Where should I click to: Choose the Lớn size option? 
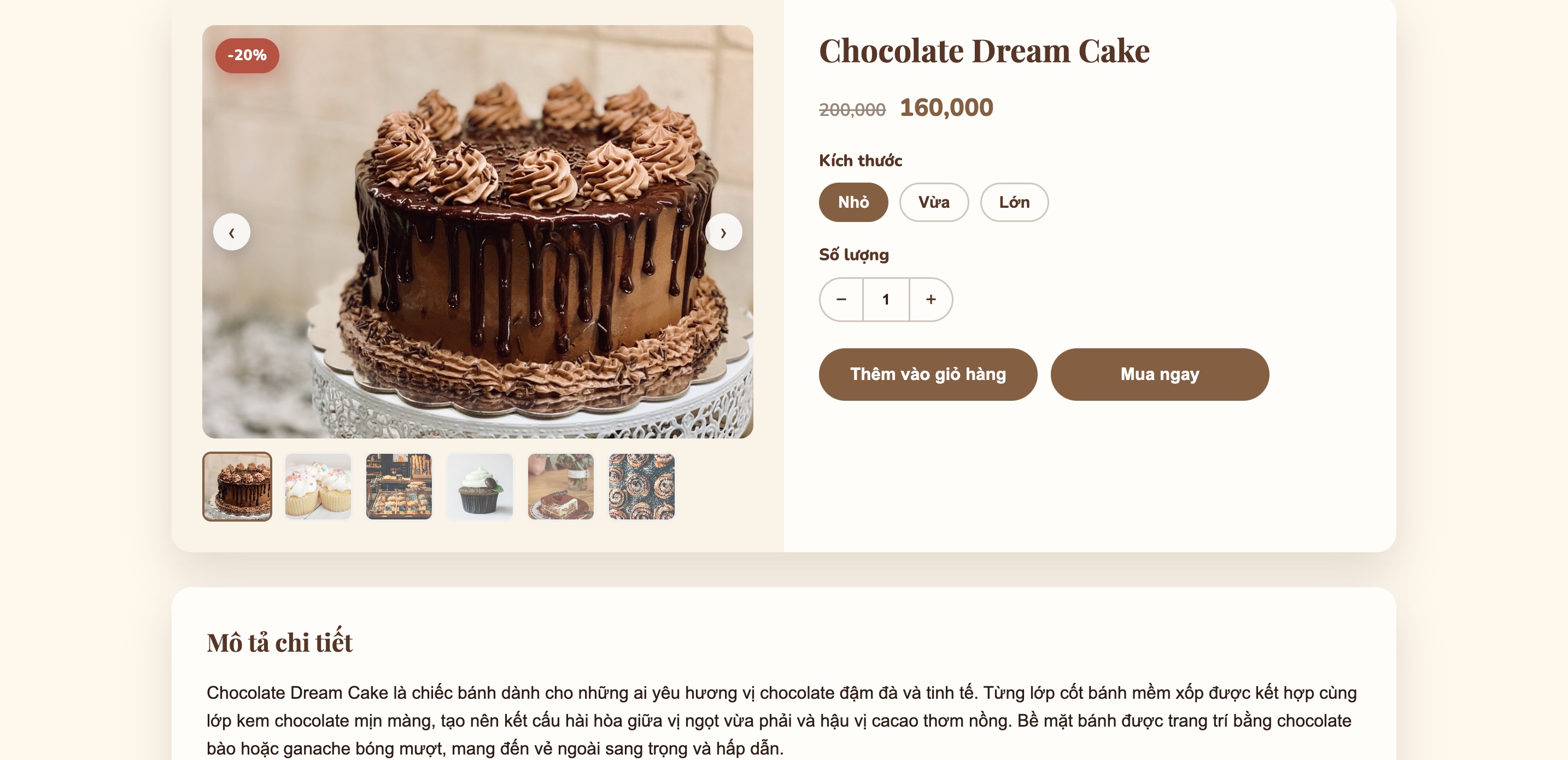pyautogui.click(x=1014, y=202)
